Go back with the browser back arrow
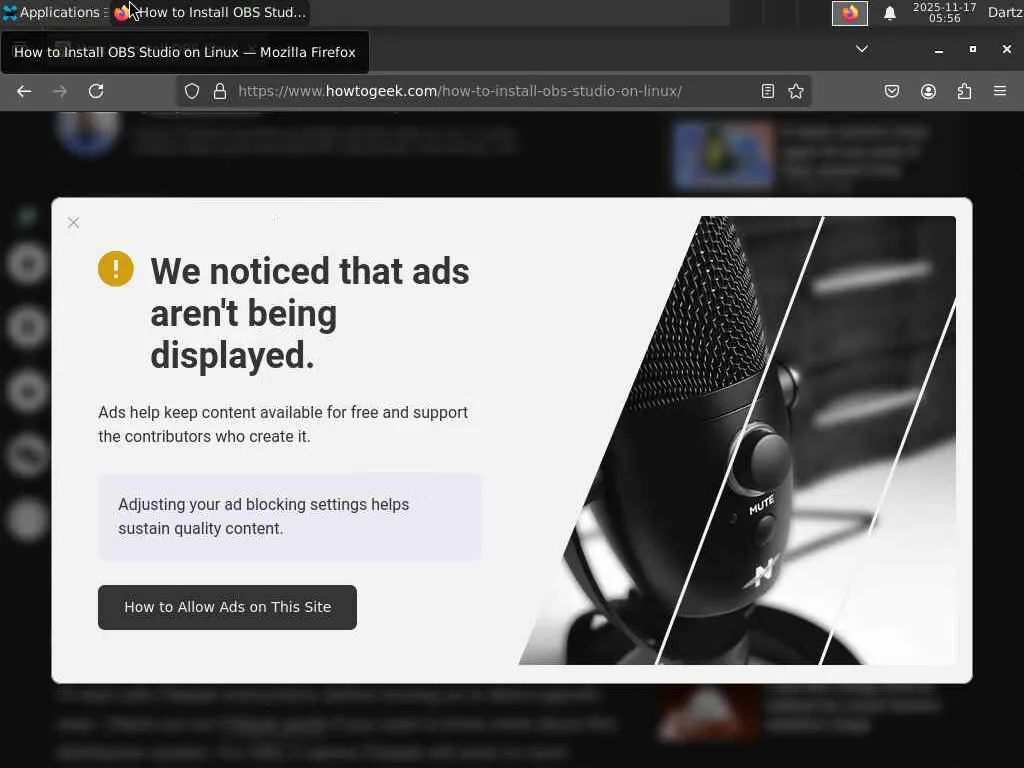Image resolution: width=1024 pixels, height=768 pixels. pos(24,91)
